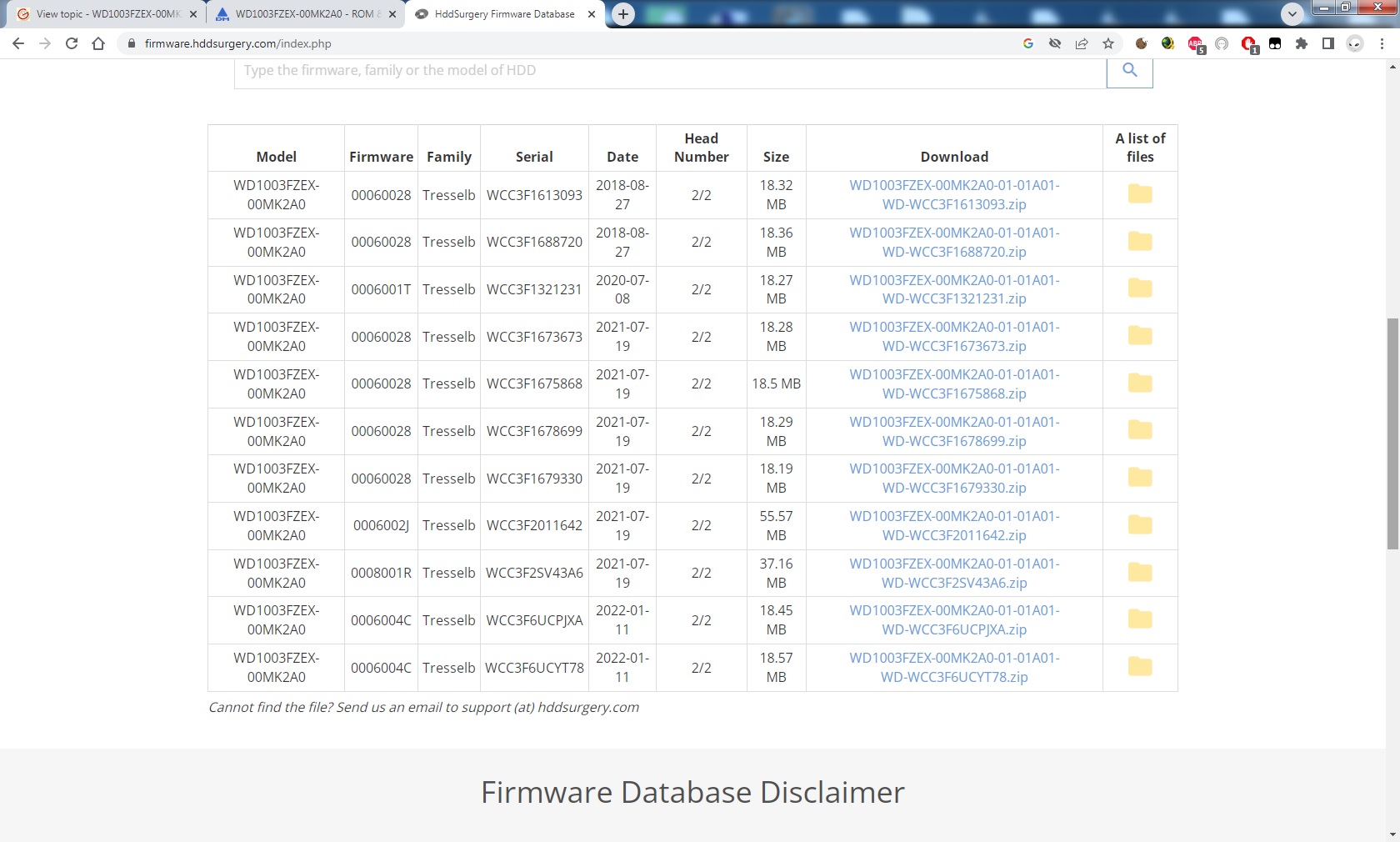Click the scrollbar down arrow
This screenshot has height=842, width=1400.
tap(1392, 834)
